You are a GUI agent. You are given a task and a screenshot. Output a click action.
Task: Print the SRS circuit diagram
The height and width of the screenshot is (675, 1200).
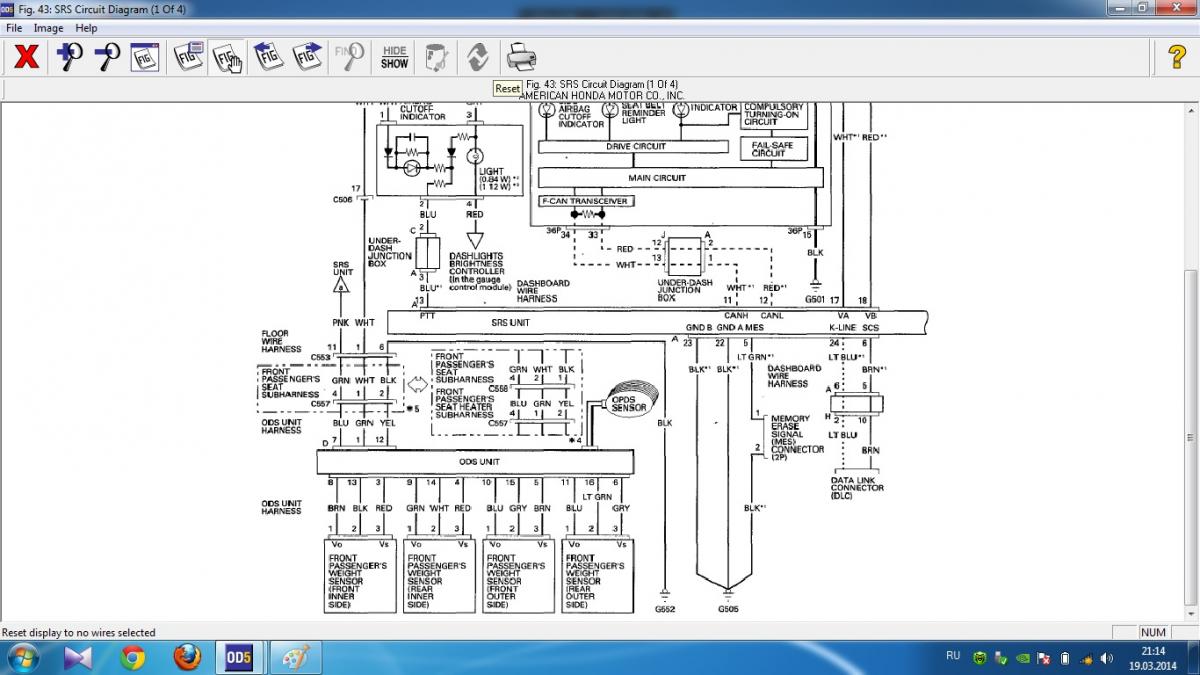[x=521, y=57]
